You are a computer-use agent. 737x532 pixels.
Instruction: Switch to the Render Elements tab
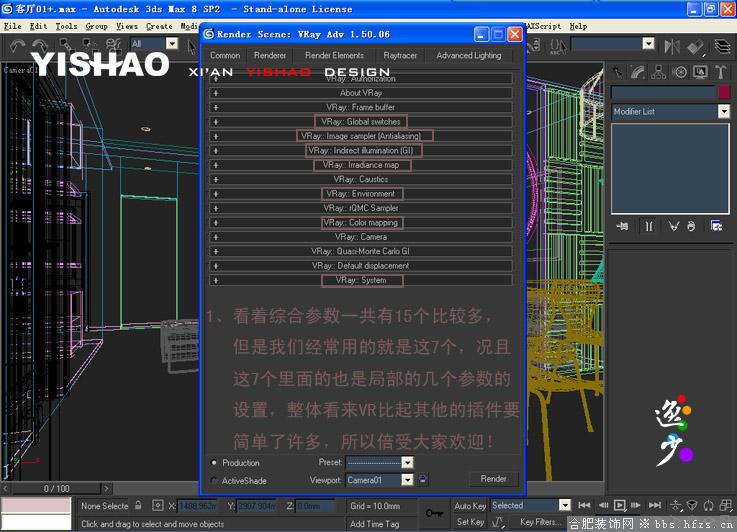point(334,55)
